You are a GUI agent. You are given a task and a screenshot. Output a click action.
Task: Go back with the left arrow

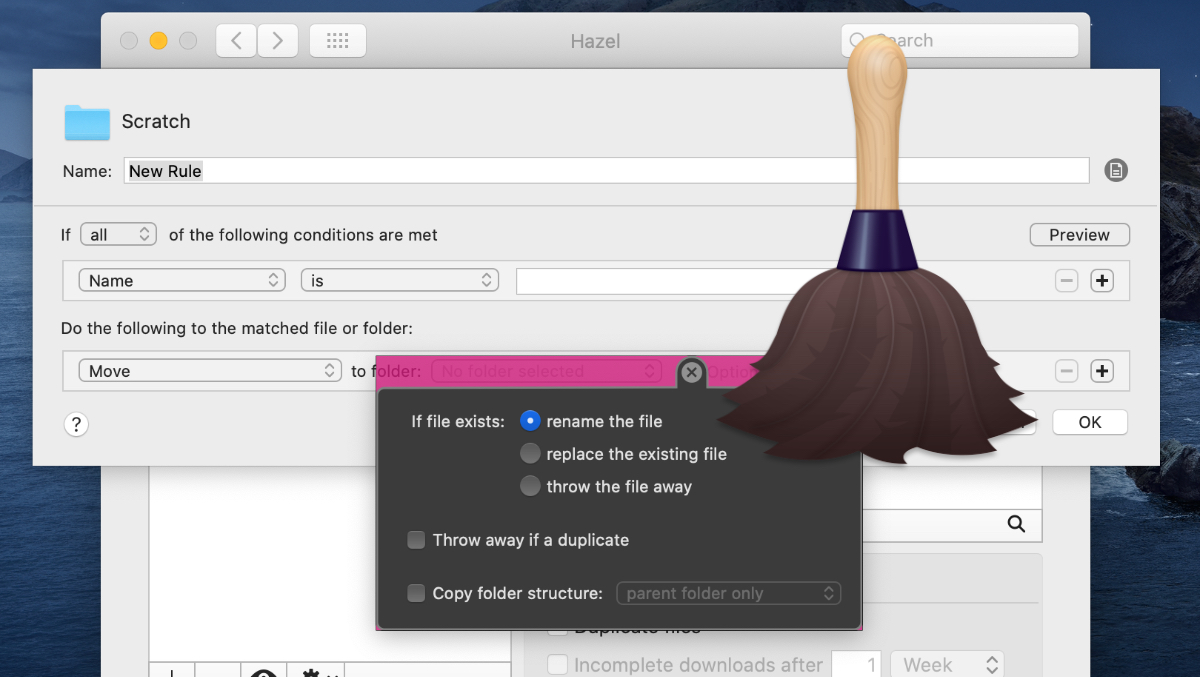click(236, 41)
